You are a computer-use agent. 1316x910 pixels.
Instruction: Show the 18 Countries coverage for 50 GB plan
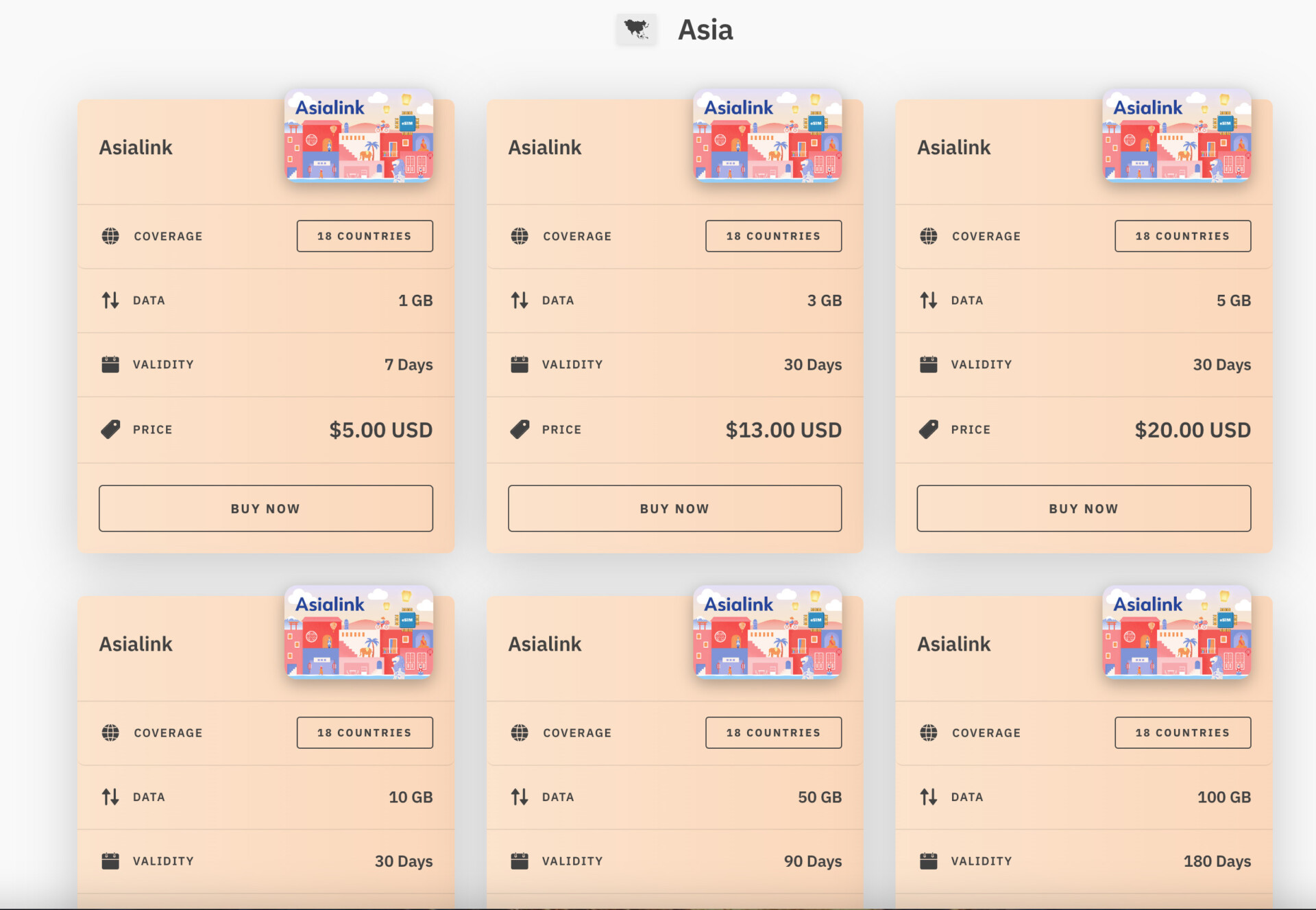(774, 732)
